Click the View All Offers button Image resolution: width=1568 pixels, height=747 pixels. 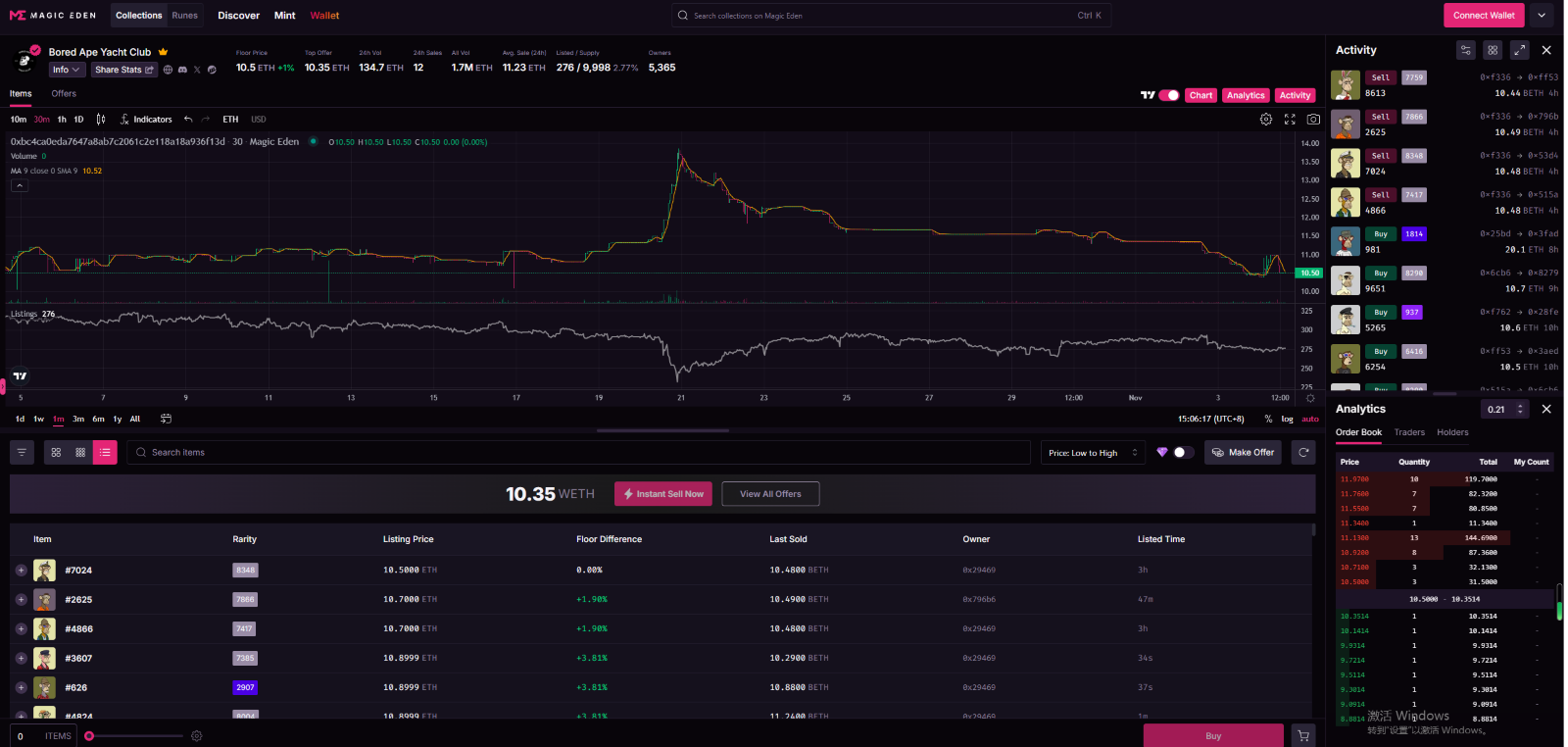tap(770, 494)
